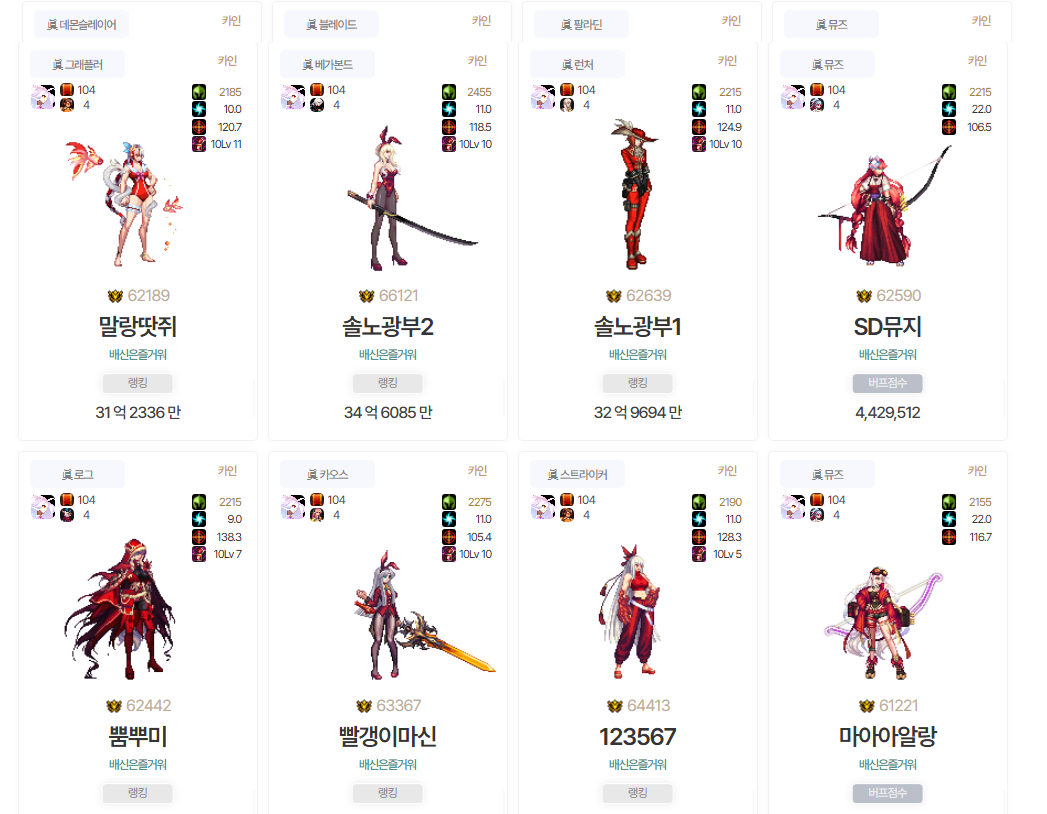Click the green orb icon on 빨갱이마신 card
This screenshot has width=1047, height=814.
[x=449, y=501]
